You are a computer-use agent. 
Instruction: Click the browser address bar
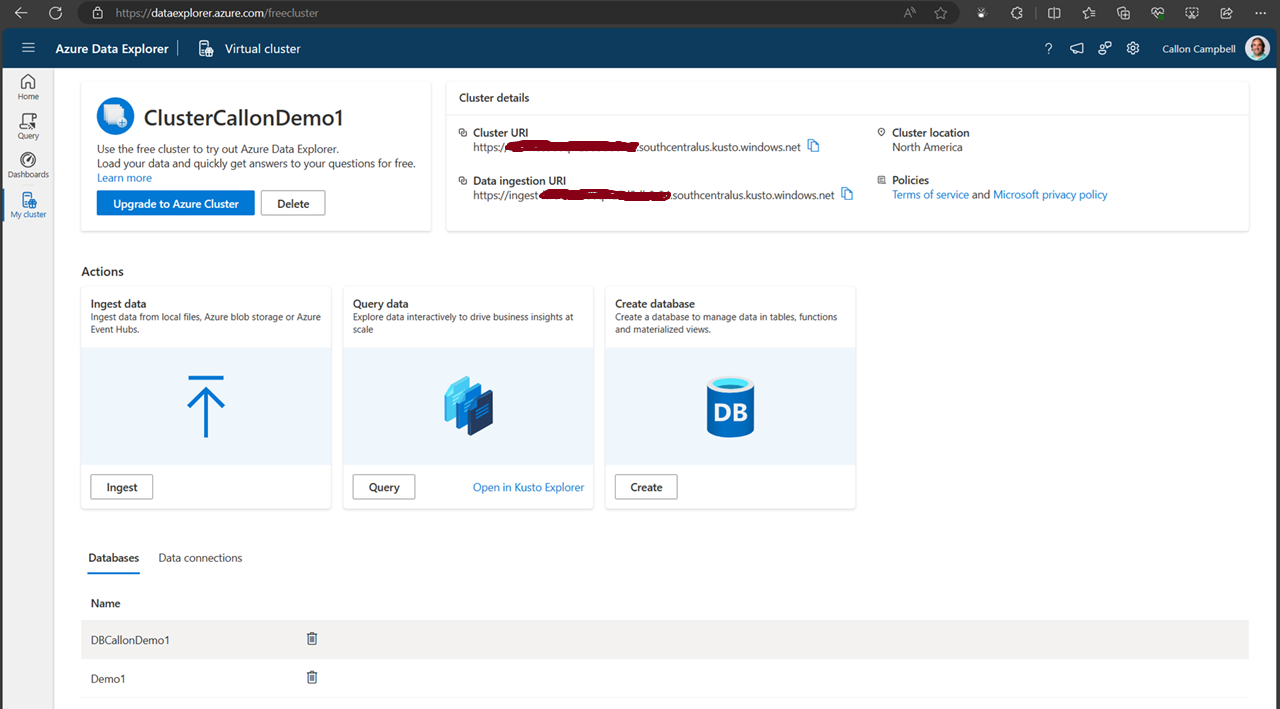pos(500,13)
